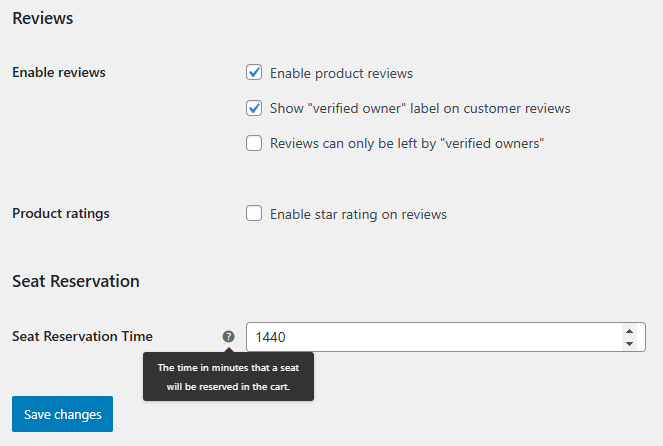Viewport: 663px width, 446px height.
Task: Disable the Show "verified owner" label checkbox
Action: pyautogui.click(x=254, y=108)
